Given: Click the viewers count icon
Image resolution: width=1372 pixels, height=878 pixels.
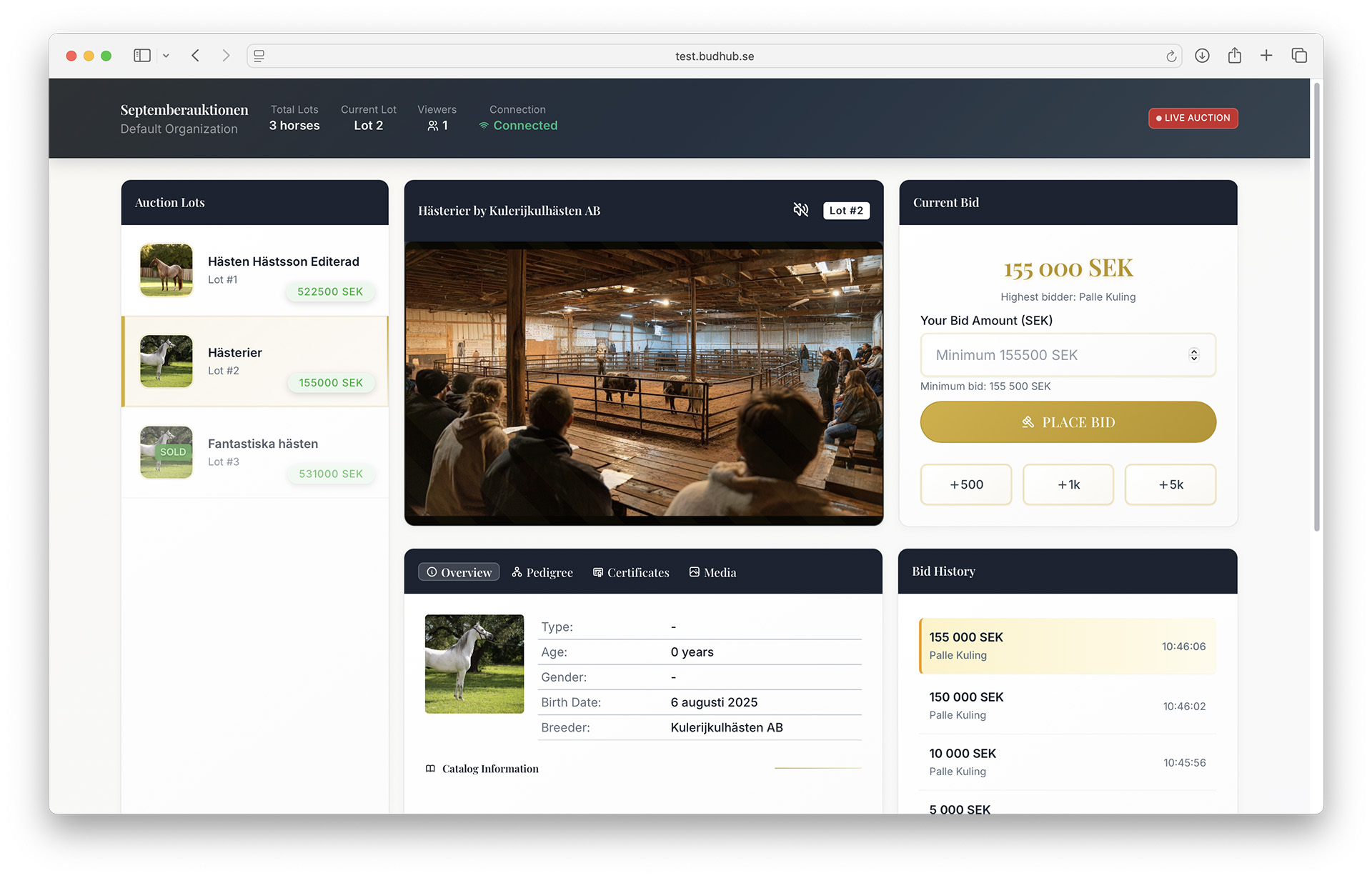Looking at the screenshot, I should (432, 126).
